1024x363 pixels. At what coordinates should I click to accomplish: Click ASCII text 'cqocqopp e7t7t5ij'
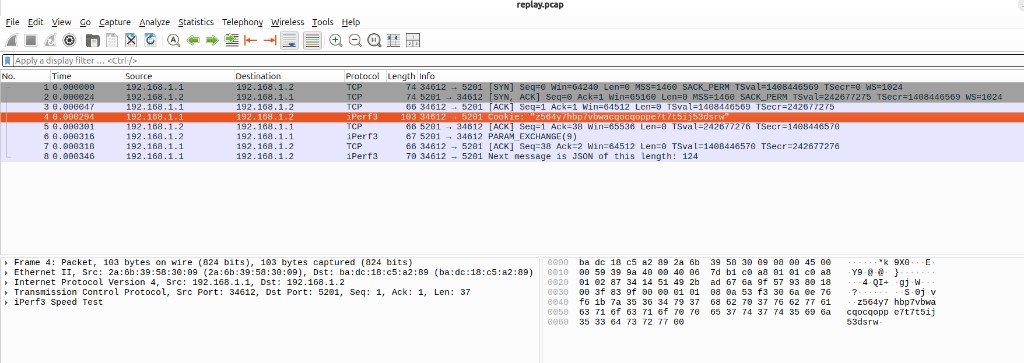(891, 312)
